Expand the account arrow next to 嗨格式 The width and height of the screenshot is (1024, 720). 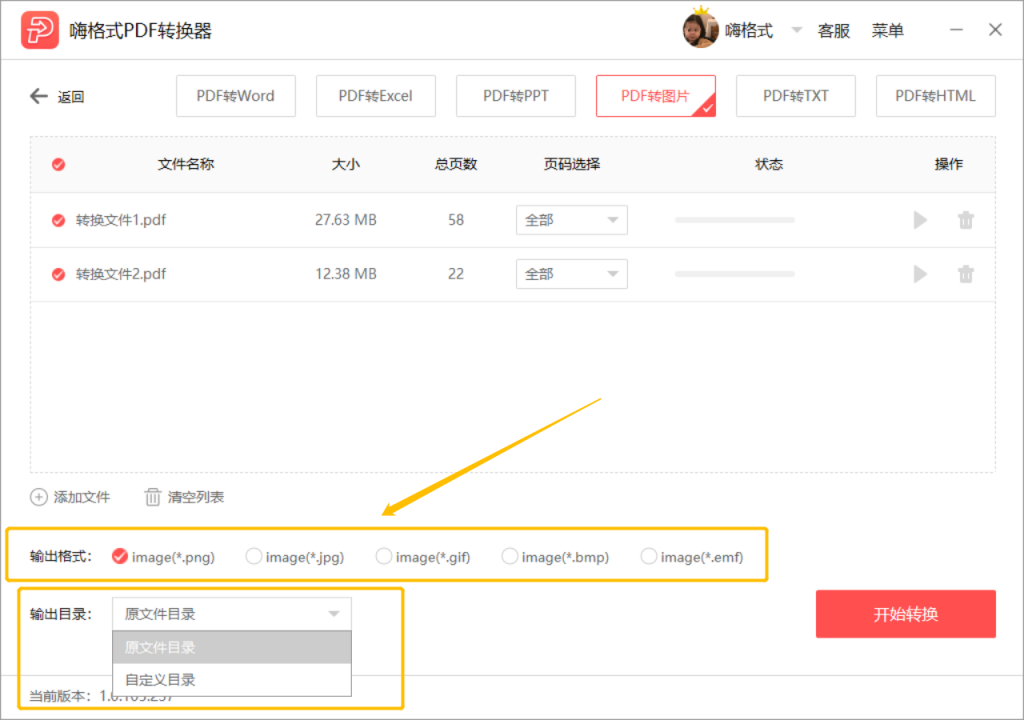point(796,30)
